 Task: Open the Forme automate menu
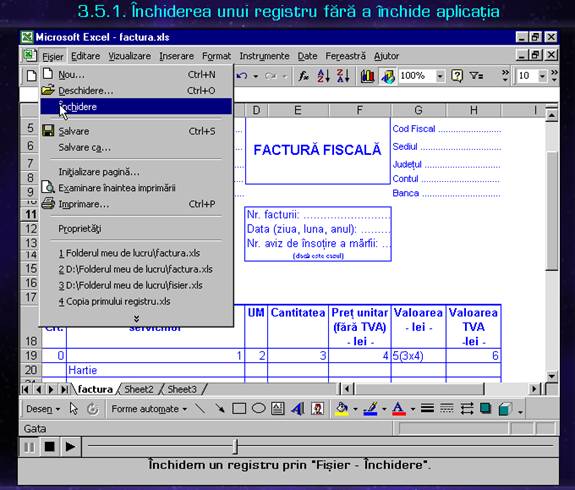[149, 409]
